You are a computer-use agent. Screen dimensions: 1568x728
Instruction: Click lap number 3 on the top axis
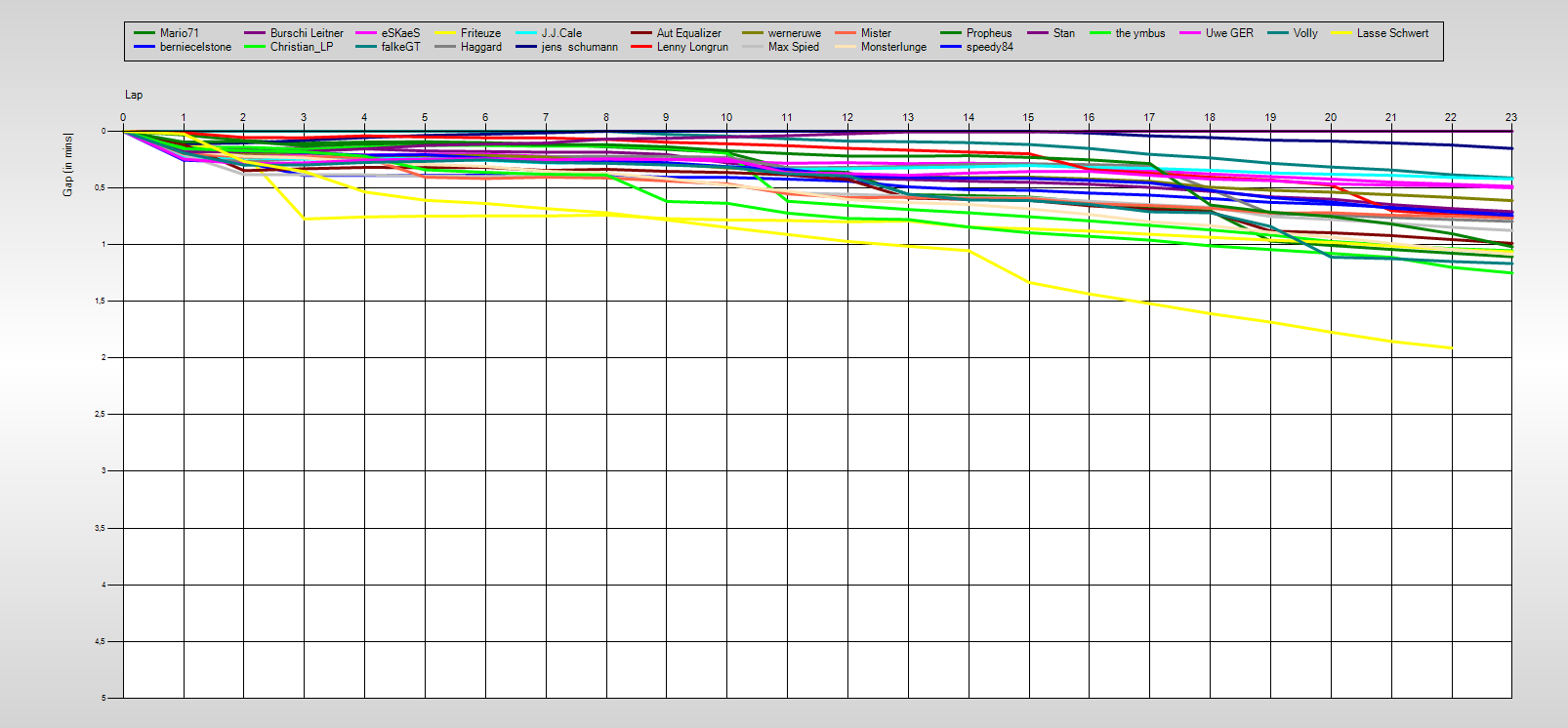point(304,117)
